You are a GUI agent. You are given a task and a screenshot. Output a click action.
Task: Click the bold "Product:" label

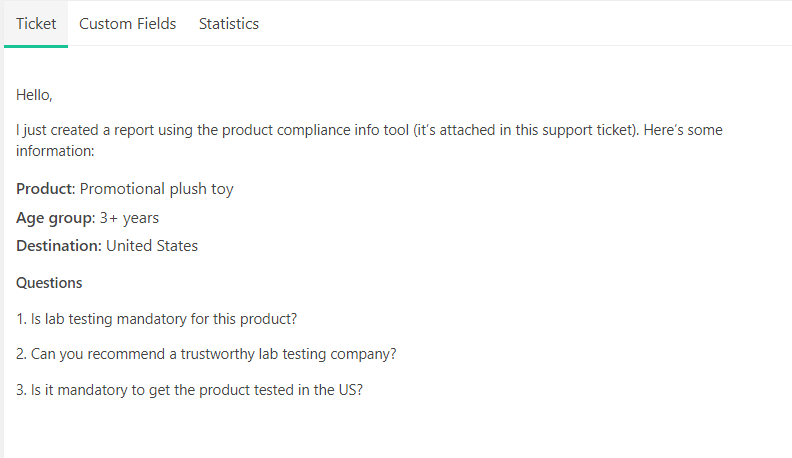(45, 189)
